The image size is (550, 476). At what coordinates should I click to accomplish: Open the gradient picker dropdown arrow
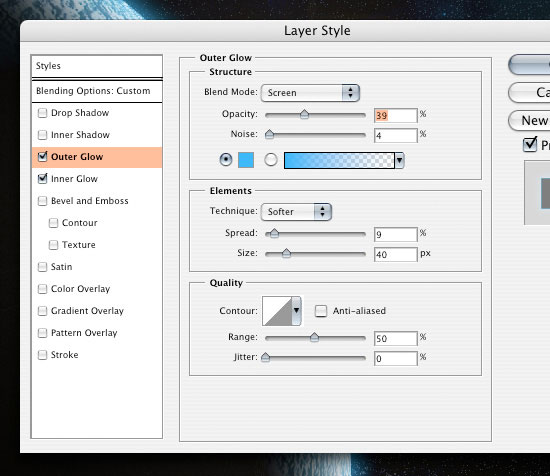pos(399,161)
